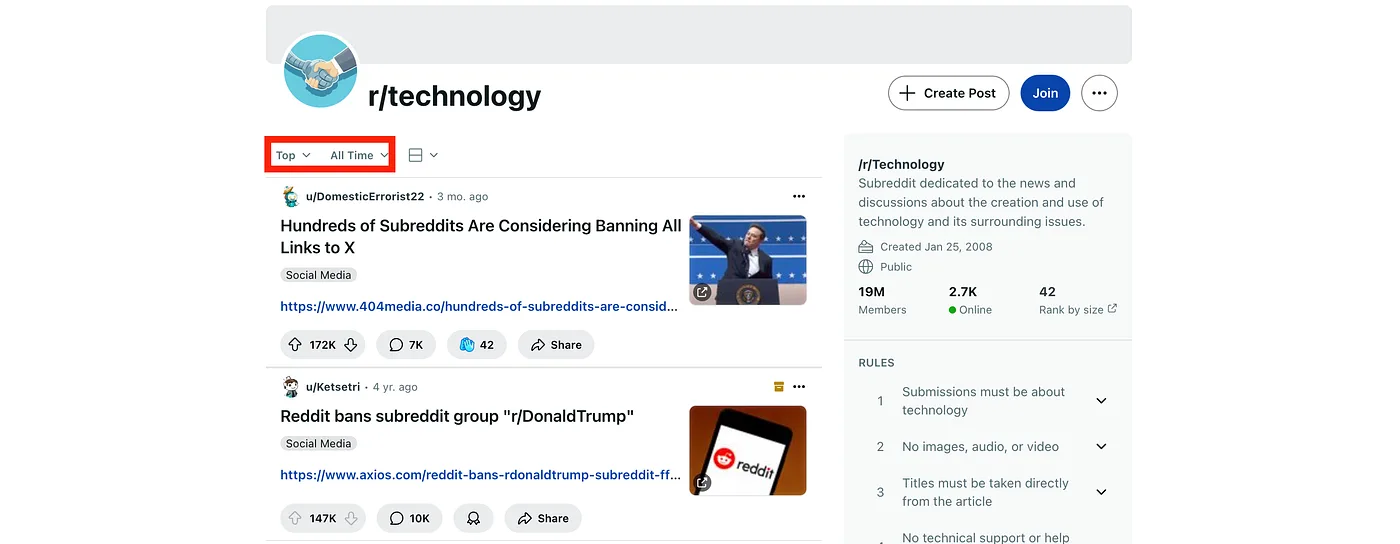
Task: Upvote the 147K post
Action: click(295, 518)
